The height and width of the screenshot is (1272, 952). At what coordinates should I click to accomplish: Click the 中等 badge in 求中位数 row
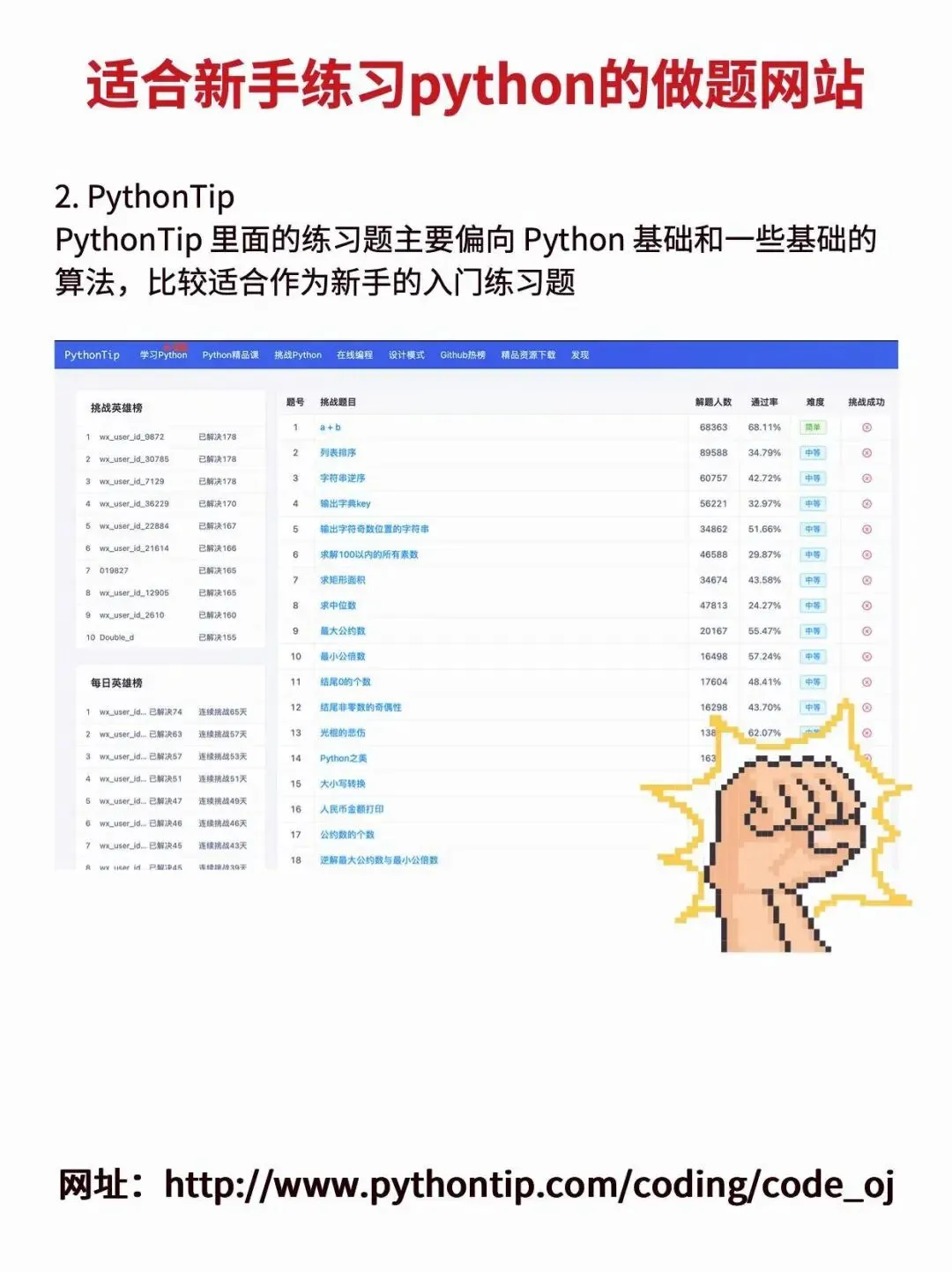click(x=813, y=606)
